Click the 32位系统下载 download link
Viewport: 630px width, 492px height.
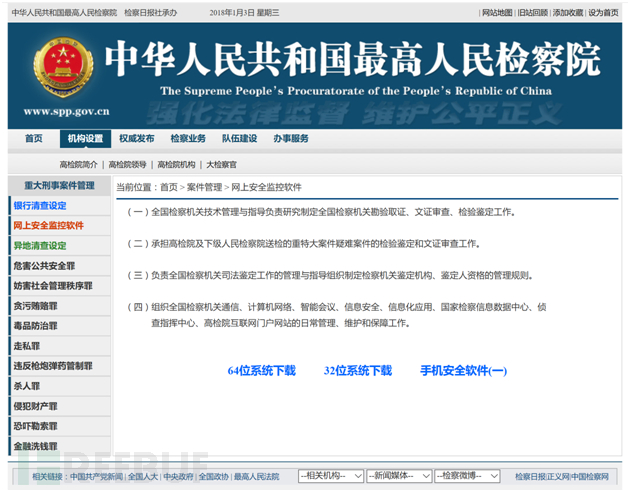(358, 370)
